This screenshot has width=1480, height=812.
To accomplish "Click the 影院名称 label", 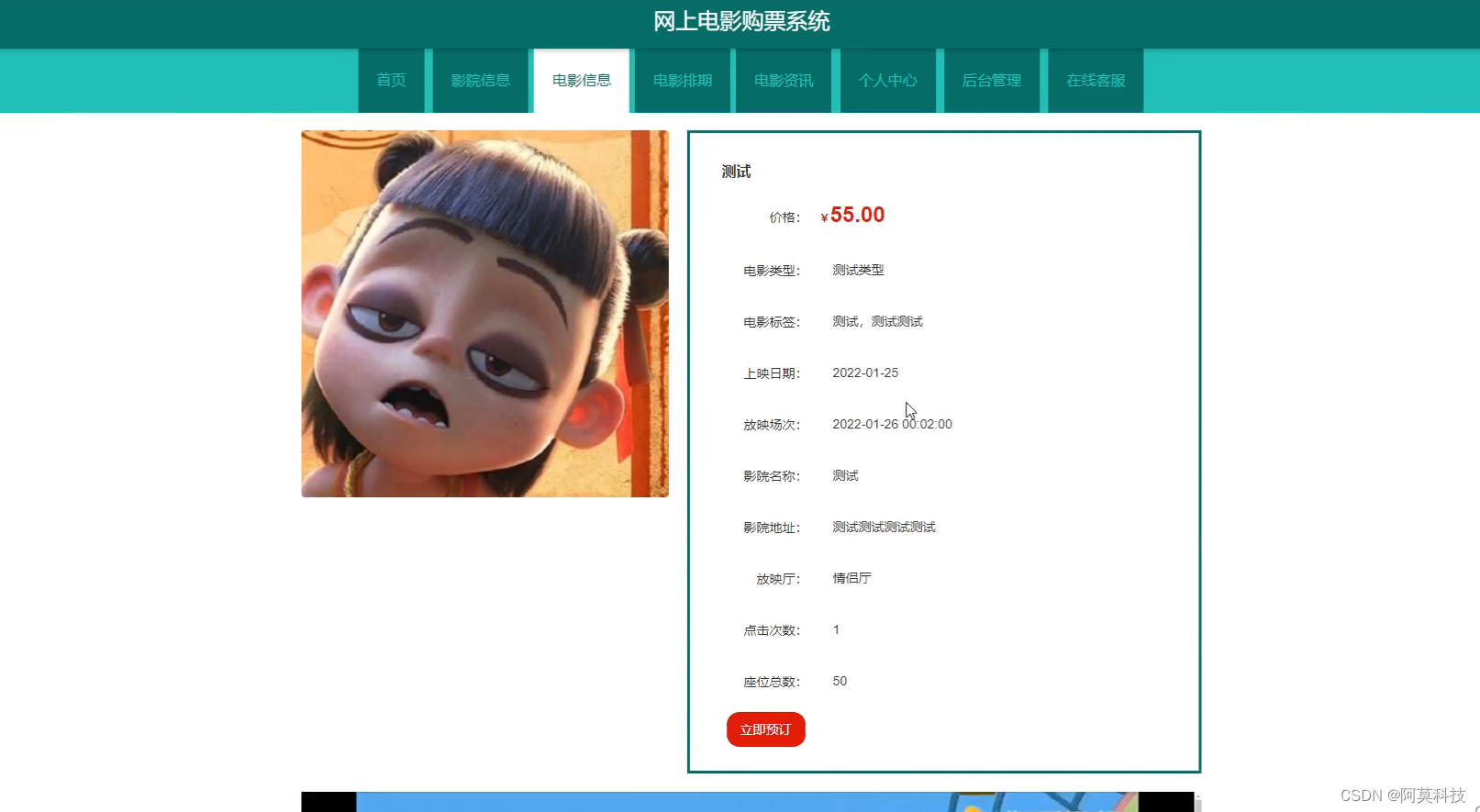I will pos(772,476).
